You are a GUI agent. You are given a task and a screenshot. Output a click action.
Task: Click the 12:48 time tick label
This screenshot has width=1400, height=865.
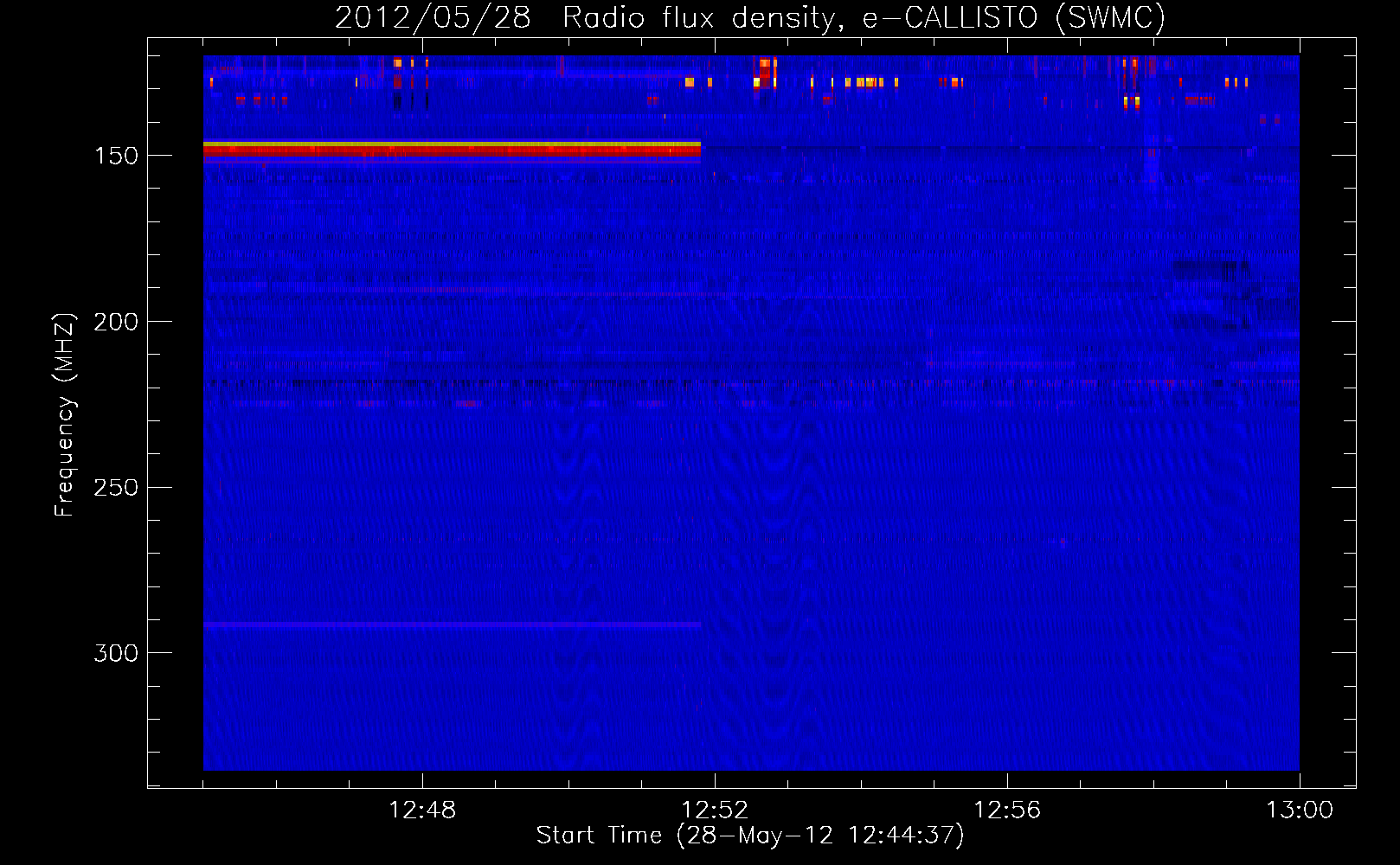pyautogui.click(x=422, y=811)
